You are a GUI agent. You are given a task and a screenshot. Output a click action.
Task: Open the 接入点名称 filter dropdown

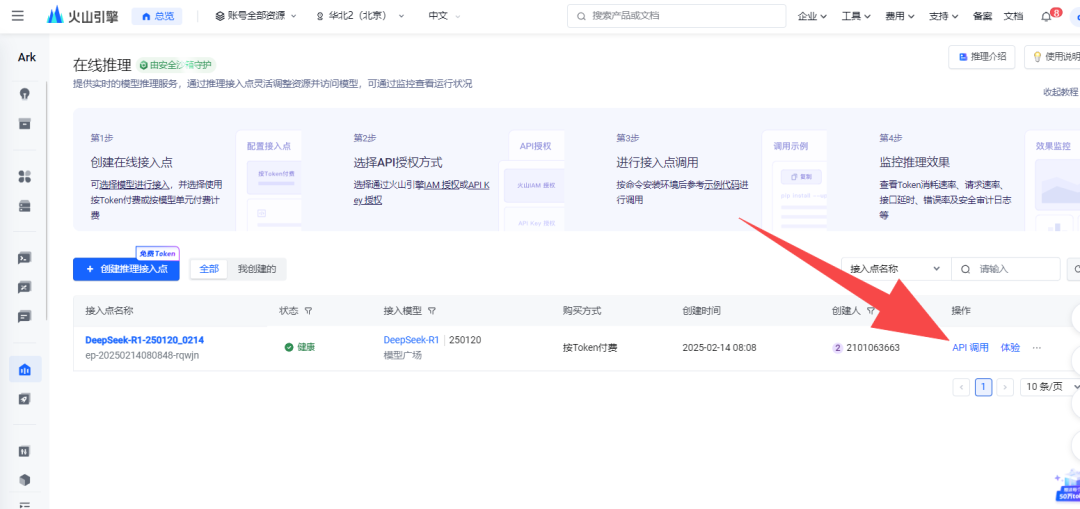click(896, 269)
